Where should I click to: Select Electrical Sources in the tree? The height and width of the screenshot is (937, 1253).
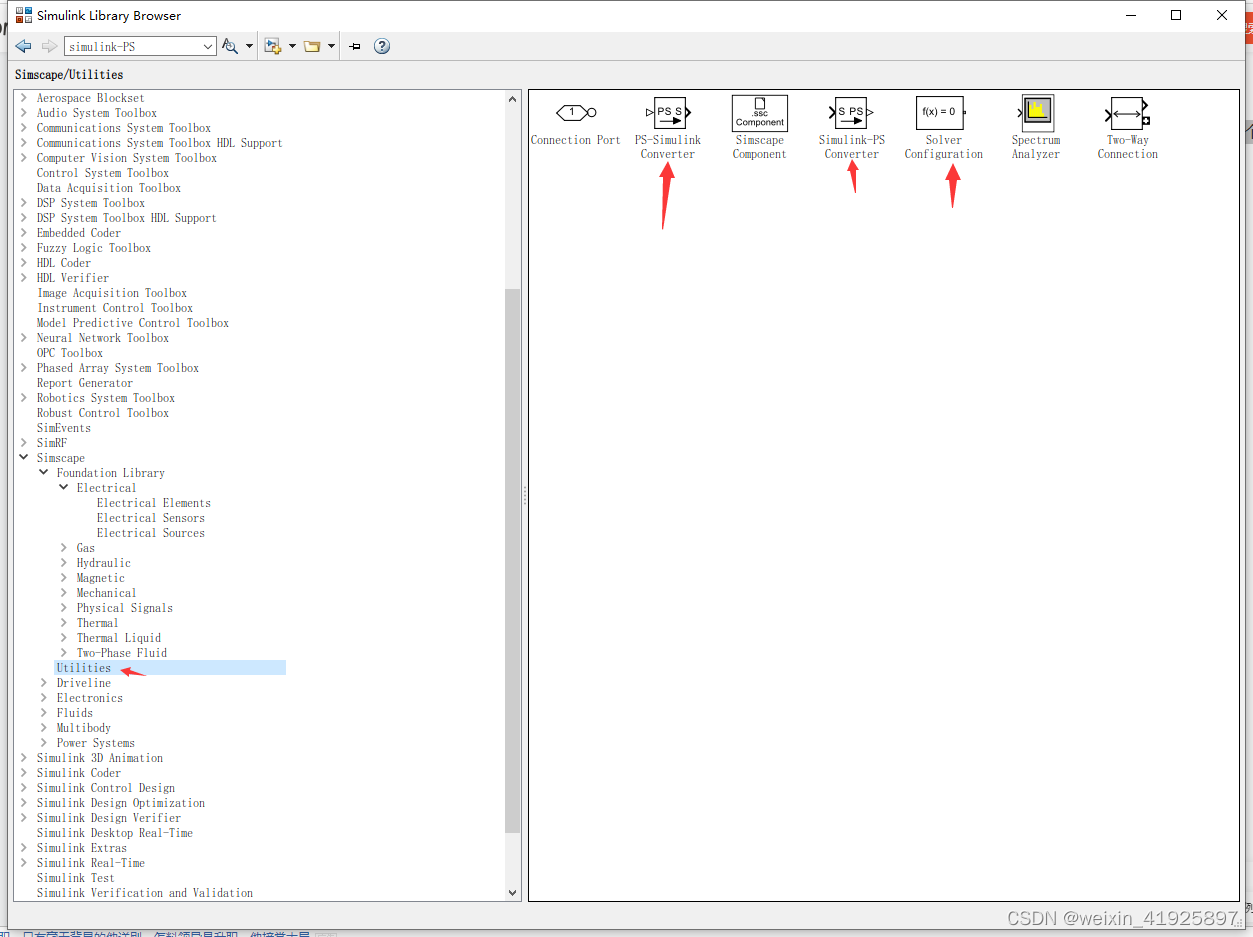click(151, 533)
